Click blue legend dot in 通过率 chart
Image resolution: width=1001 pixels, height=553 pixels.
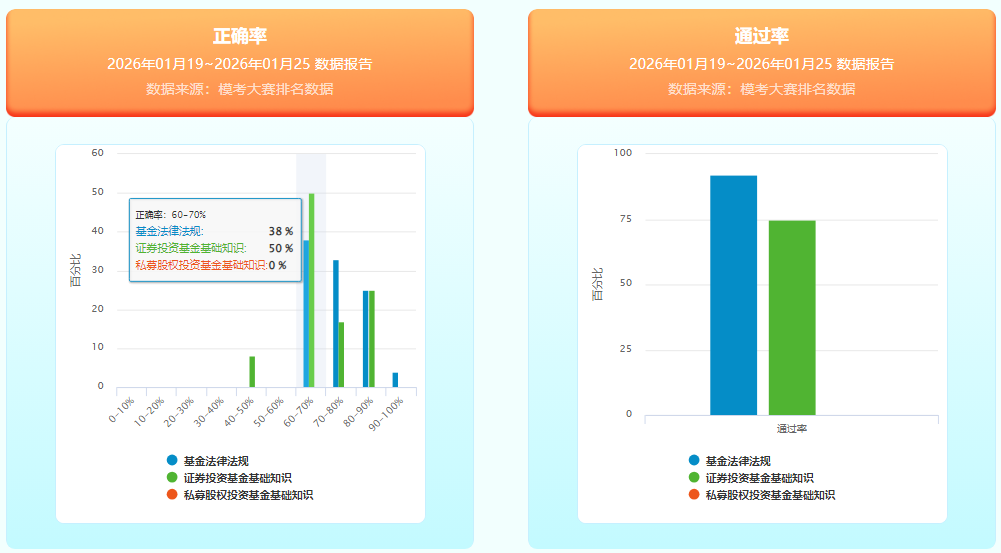[x=695, y=461]
